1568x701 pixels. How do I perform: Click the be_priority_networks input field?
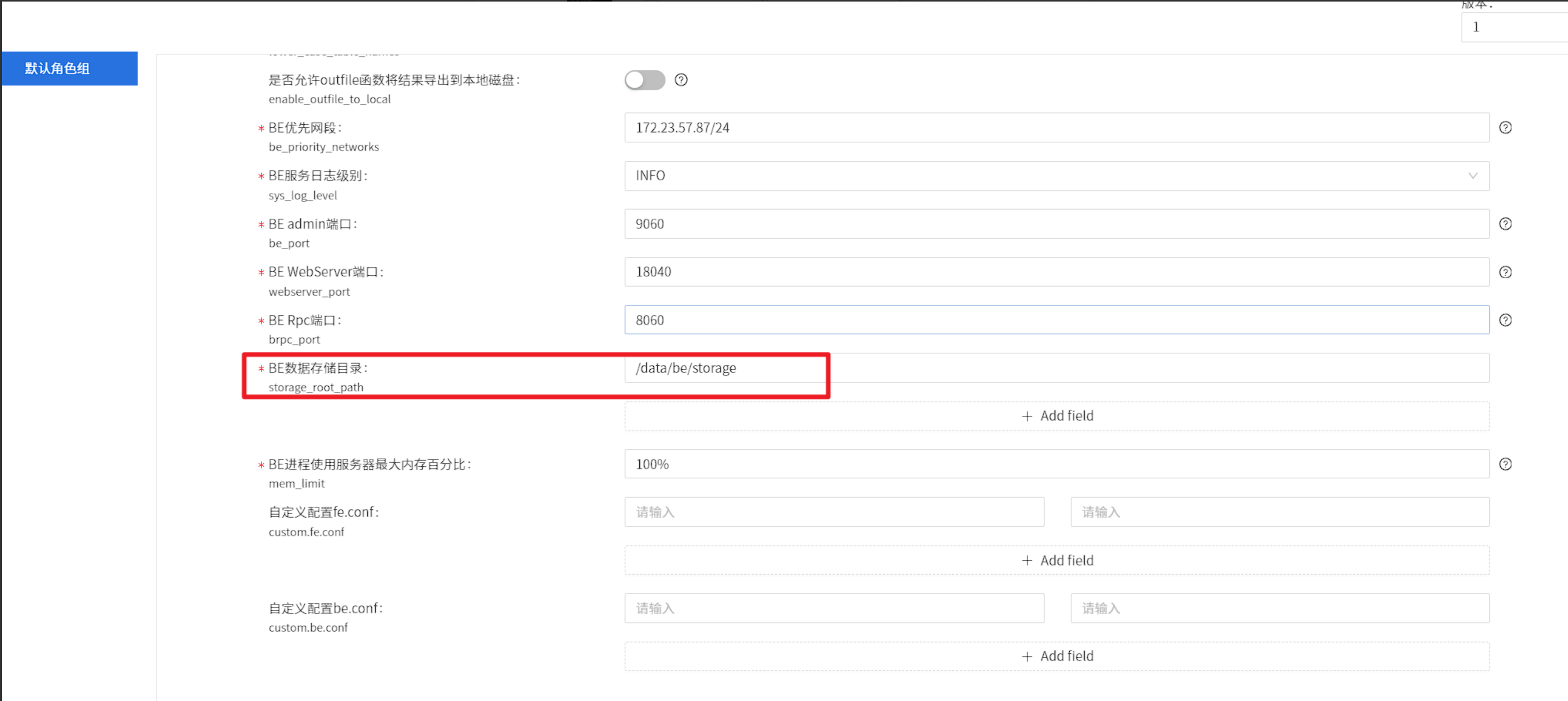tap(1056, 127)
